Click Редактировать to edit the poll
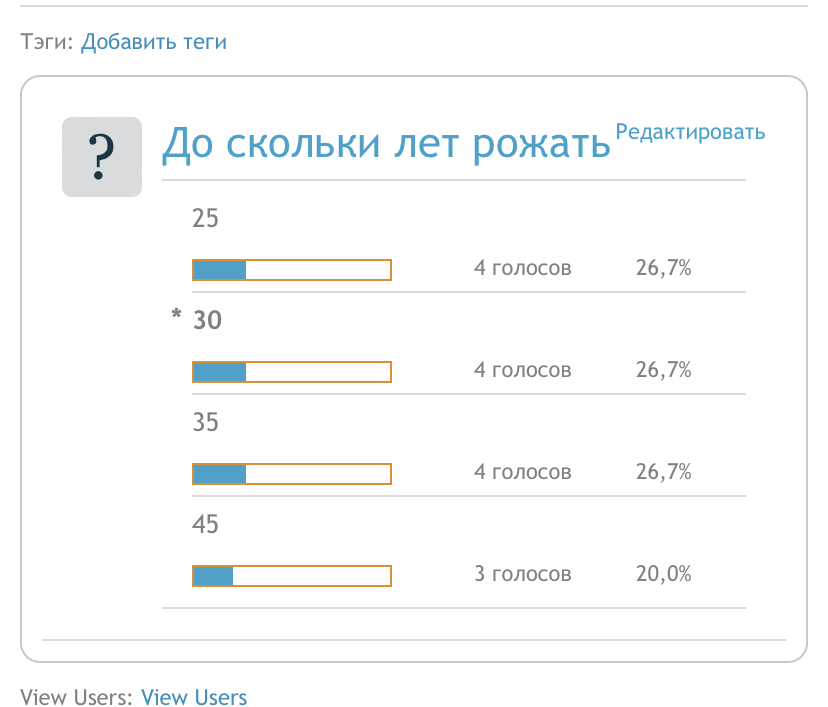Viewport: 828px width, 707px height. point(690,132)
